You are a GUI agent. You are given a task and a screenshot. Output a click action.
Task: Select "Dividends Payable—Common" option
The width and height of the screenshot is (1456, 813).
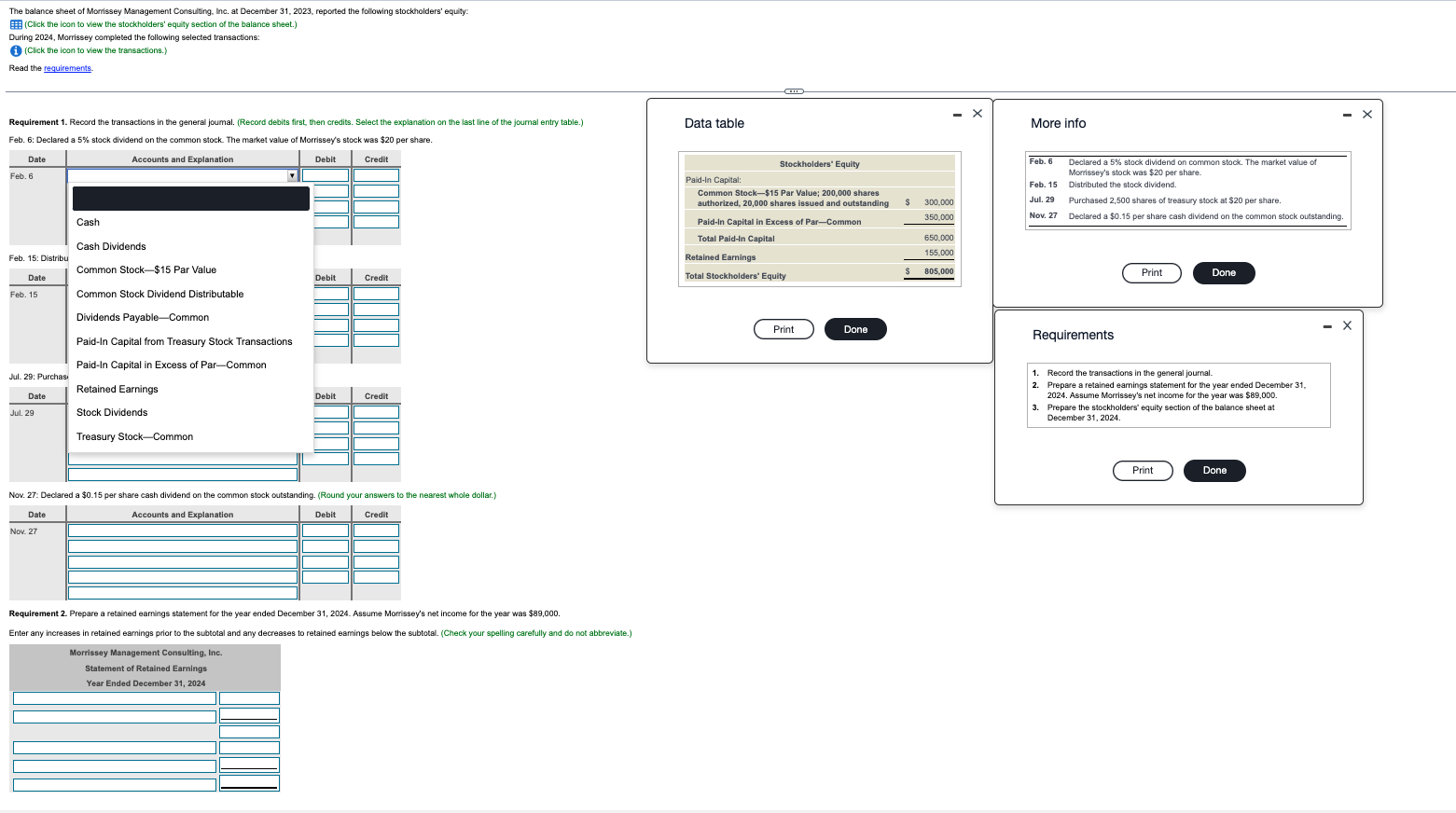[x=143, y=317]
